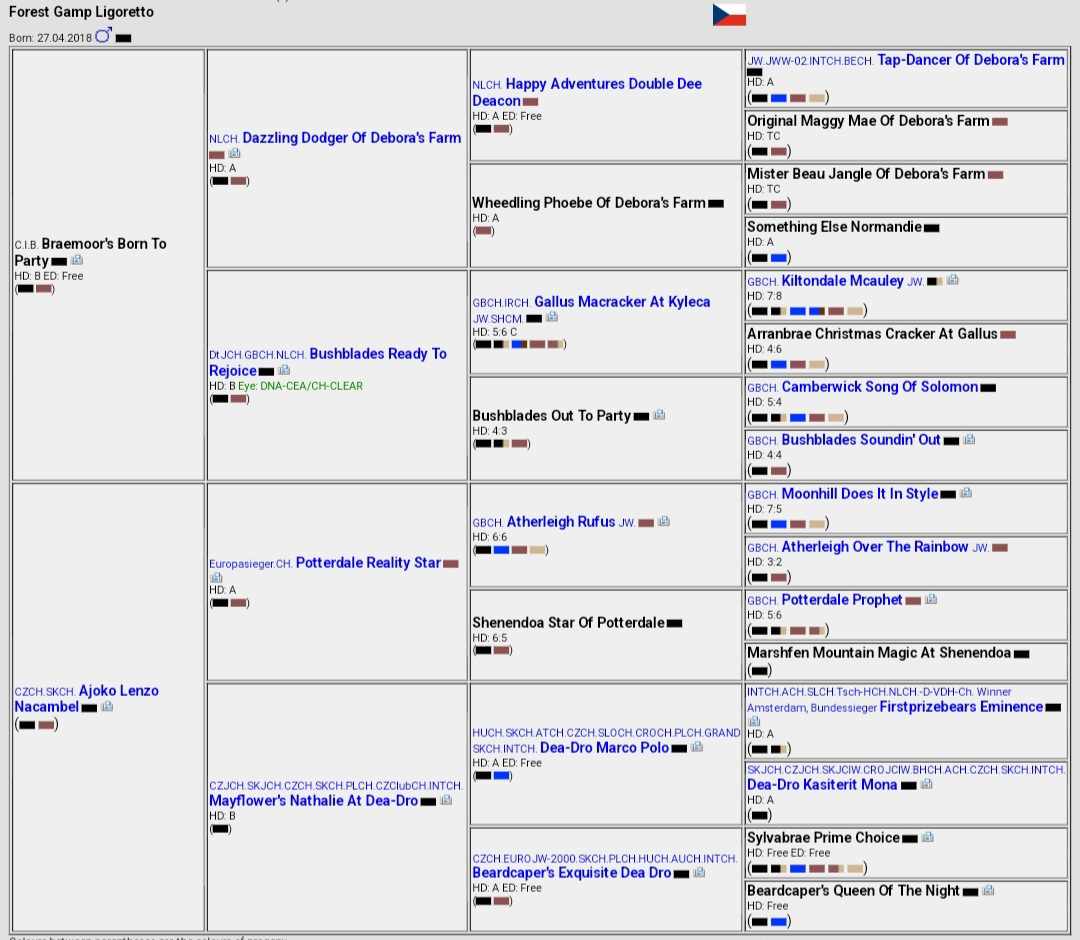Screen dimensions: 1080x940
Task: Open photo icon under Firstprizebears Eminence
Action: tap(754, 721)
